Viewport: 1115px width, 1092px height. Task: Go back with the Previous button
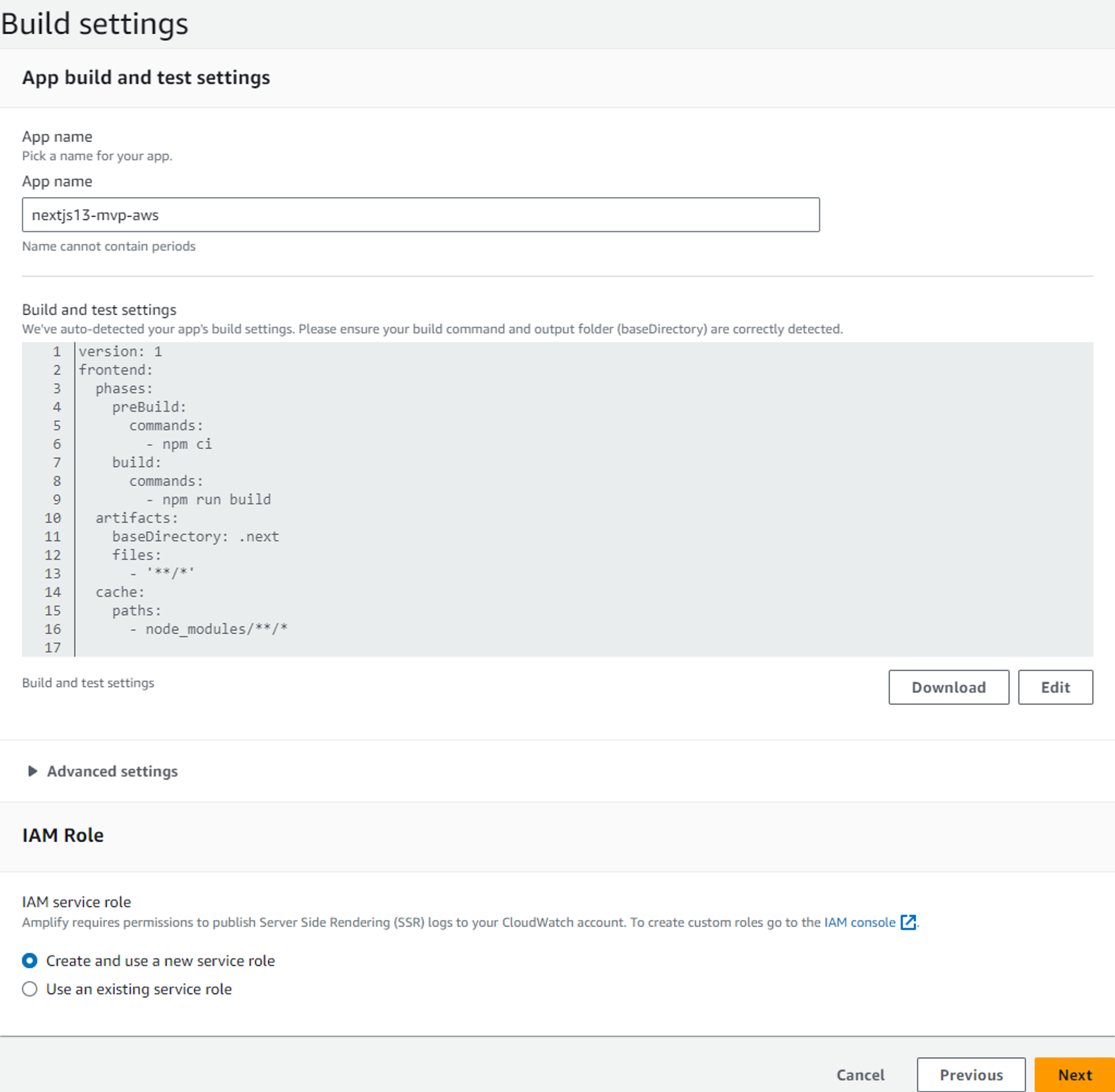pyautogui.click(x=971, y=1075)
